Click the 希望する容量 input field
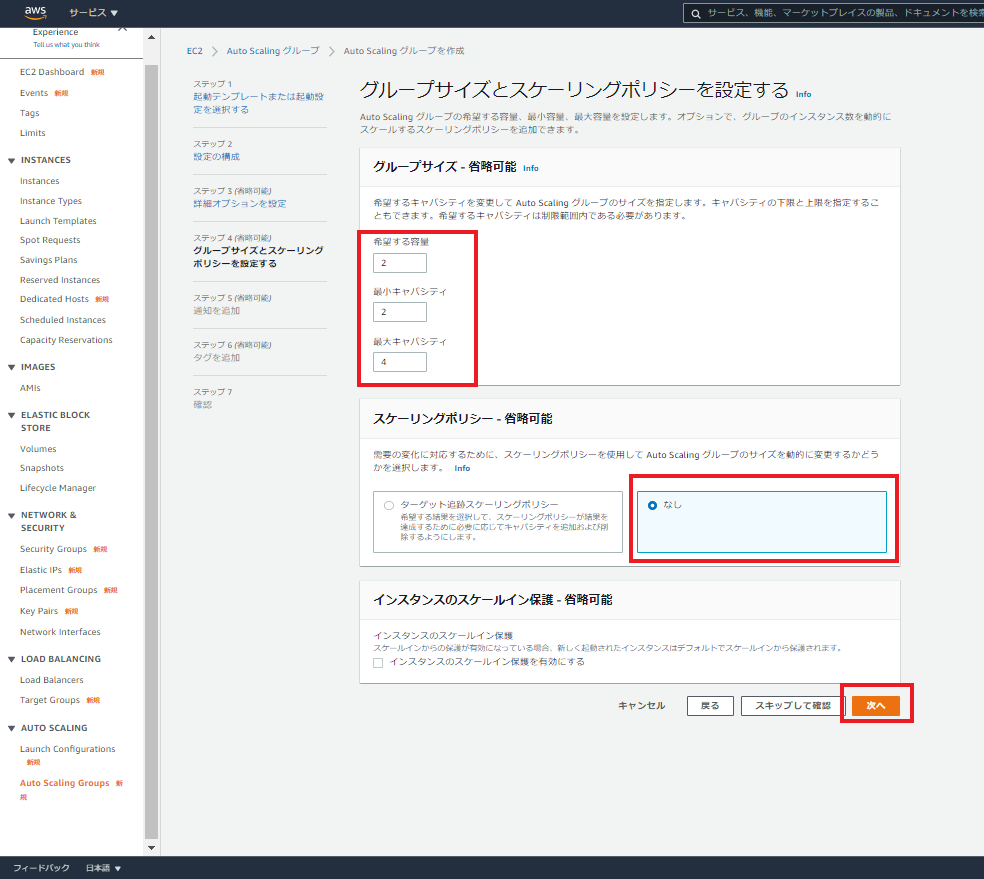The image size is (984, 879). click(x=400, y=263)
